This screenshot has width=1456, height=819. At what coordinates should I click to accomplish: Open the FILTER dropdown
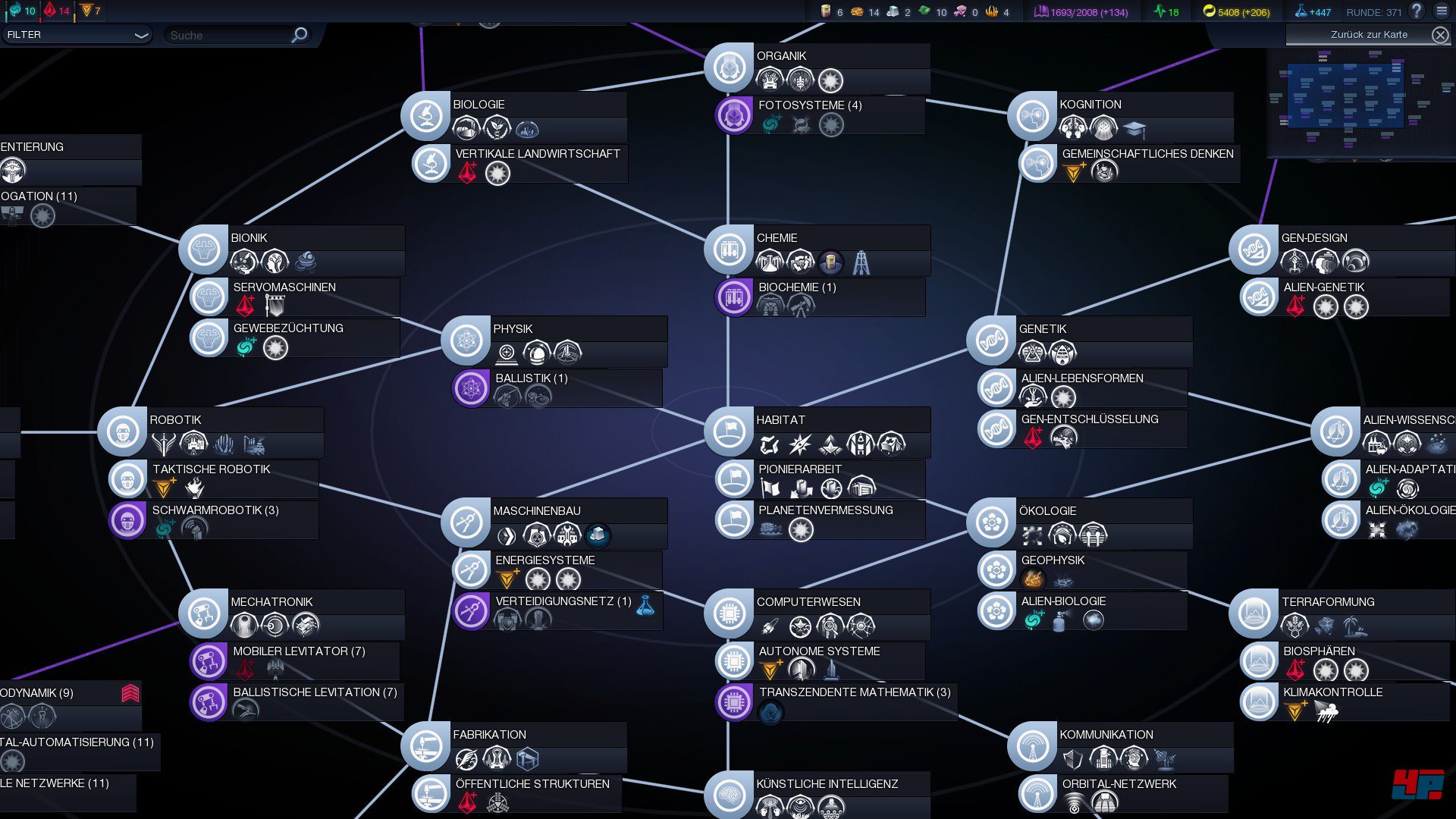pos(76,35)
